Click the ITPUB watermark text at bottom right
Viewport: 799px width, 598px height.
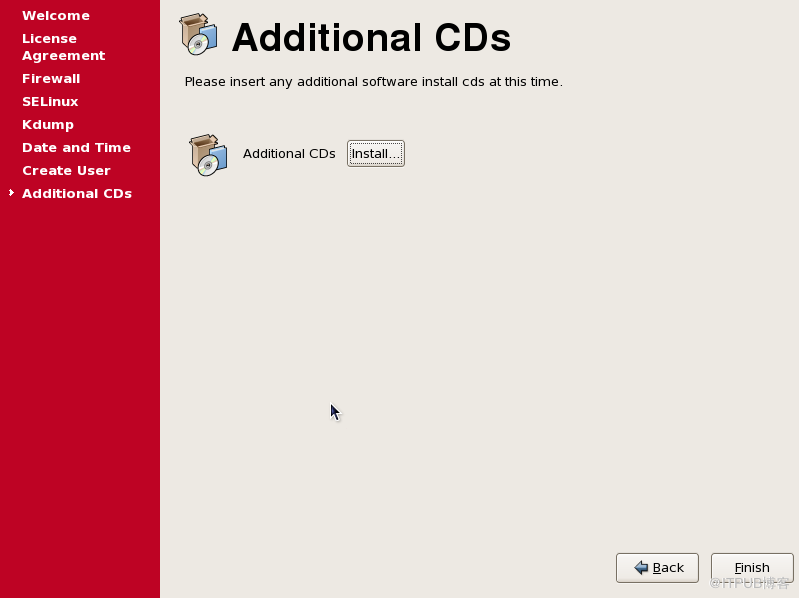pos(749,583)
